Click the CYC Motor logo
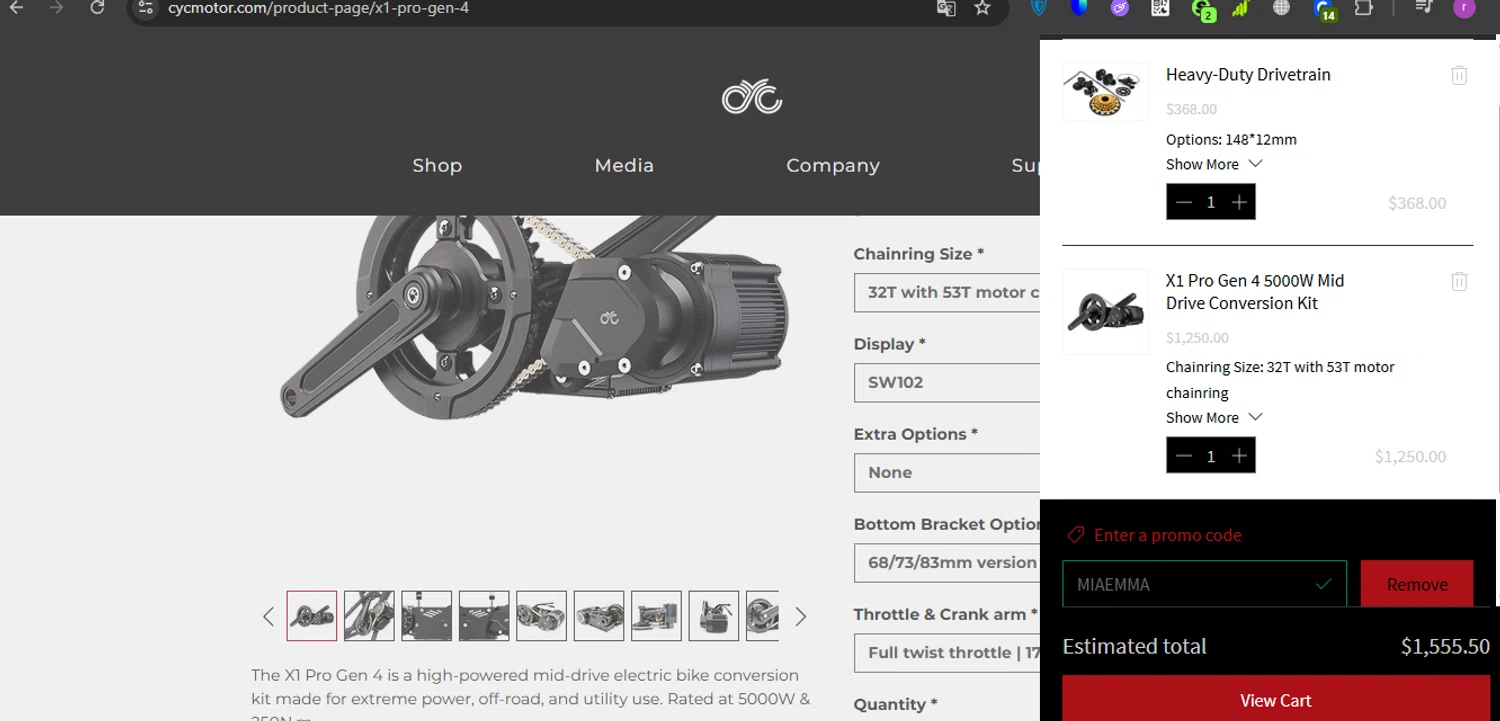The image size is (1500, 721). (x=752, y=97)
